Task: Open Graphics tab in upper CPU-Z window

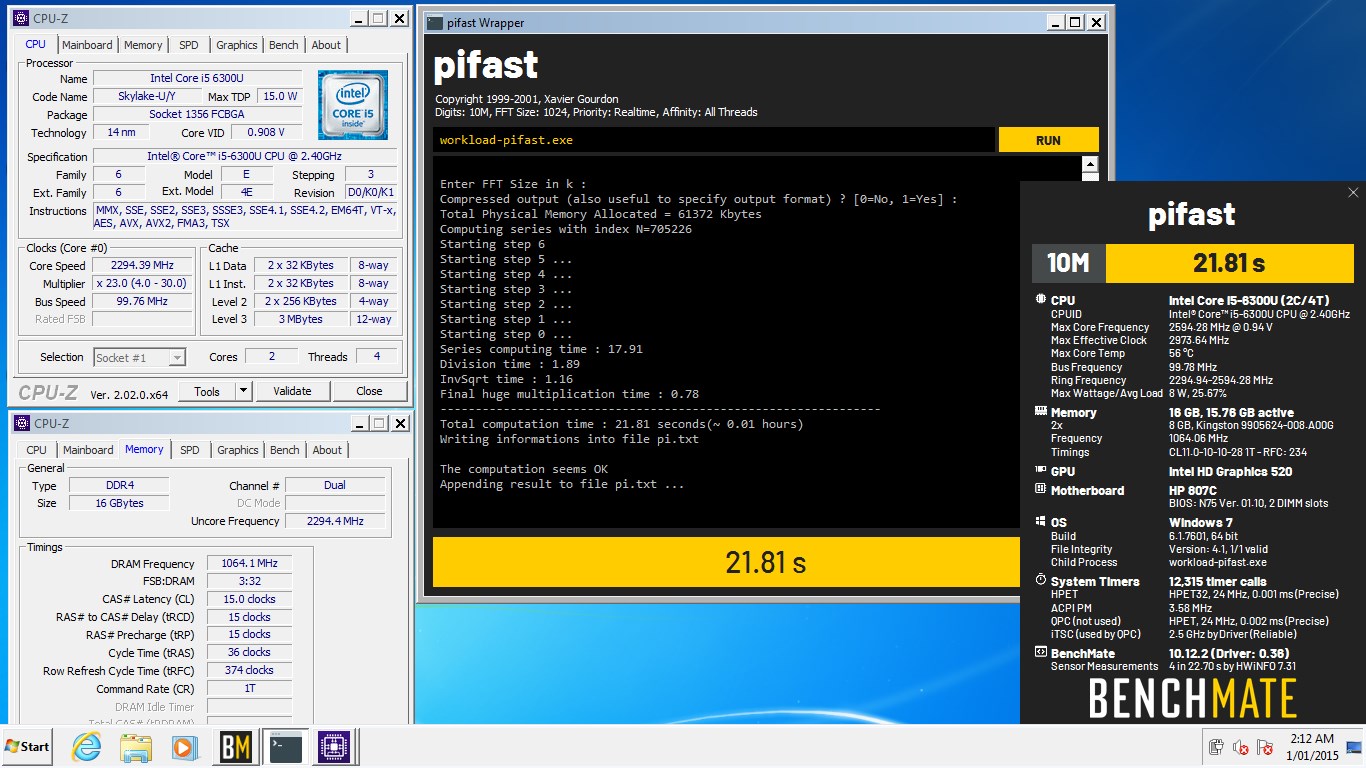Action: pos(237,45)
